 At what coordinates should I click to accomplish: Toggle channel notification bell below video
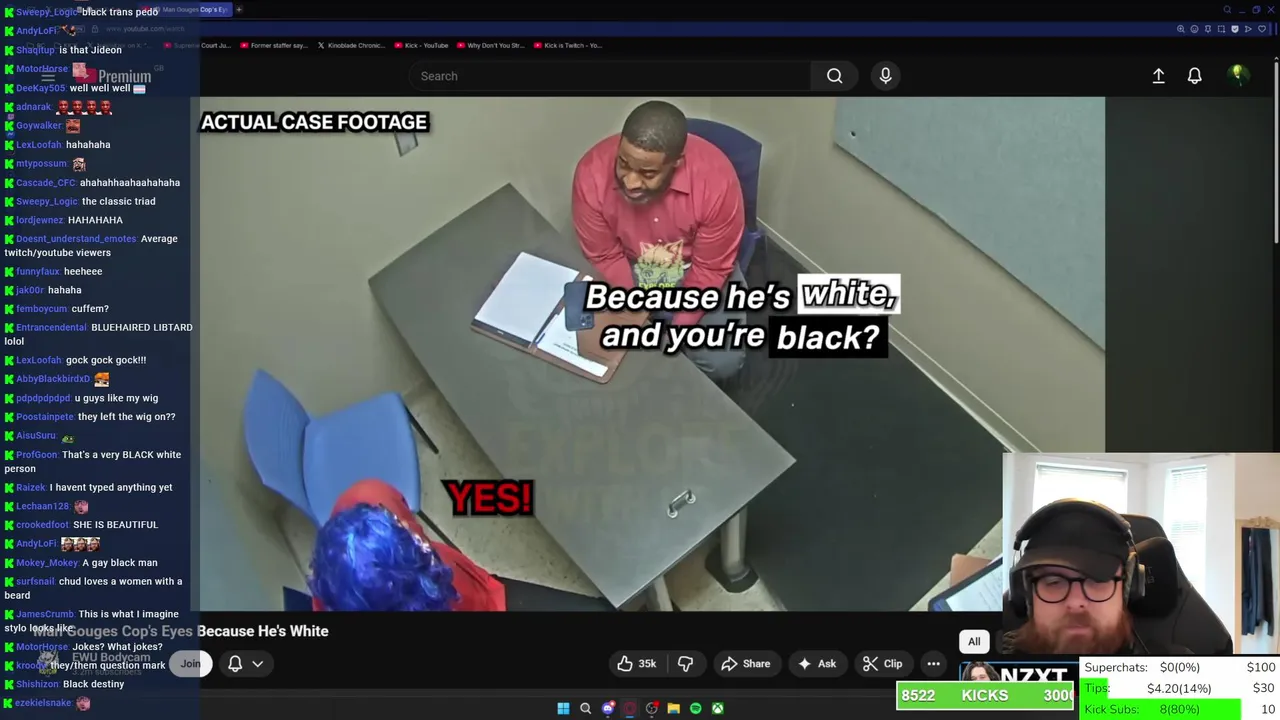[235, 664]
